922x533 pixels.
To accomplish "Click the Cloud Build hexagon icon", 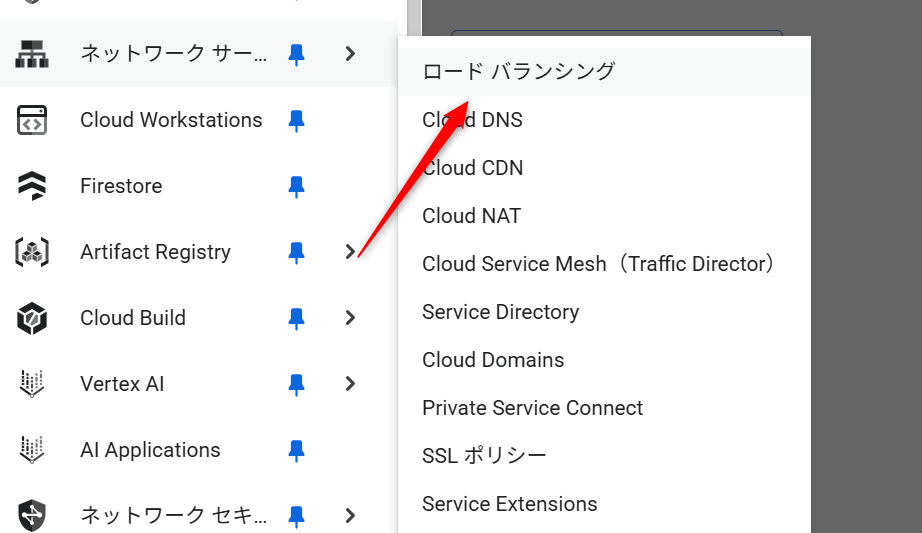I will pyautogui.click(x=32, y=318).
